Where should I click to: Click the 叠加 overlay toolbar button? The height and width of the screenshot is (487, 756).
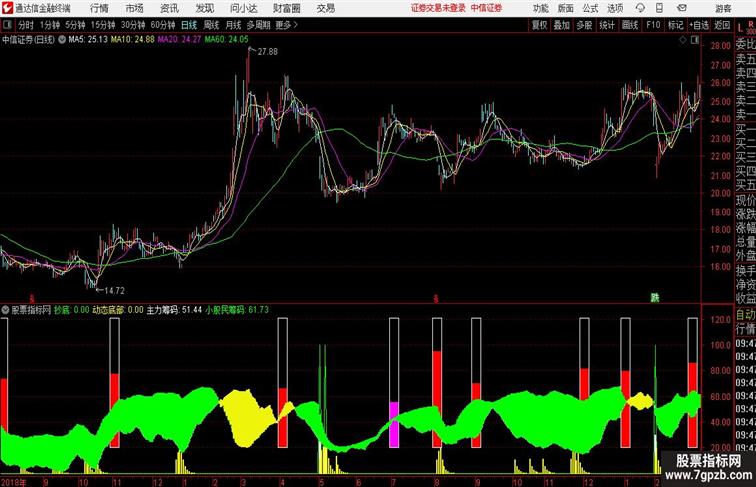pos(562,25)
